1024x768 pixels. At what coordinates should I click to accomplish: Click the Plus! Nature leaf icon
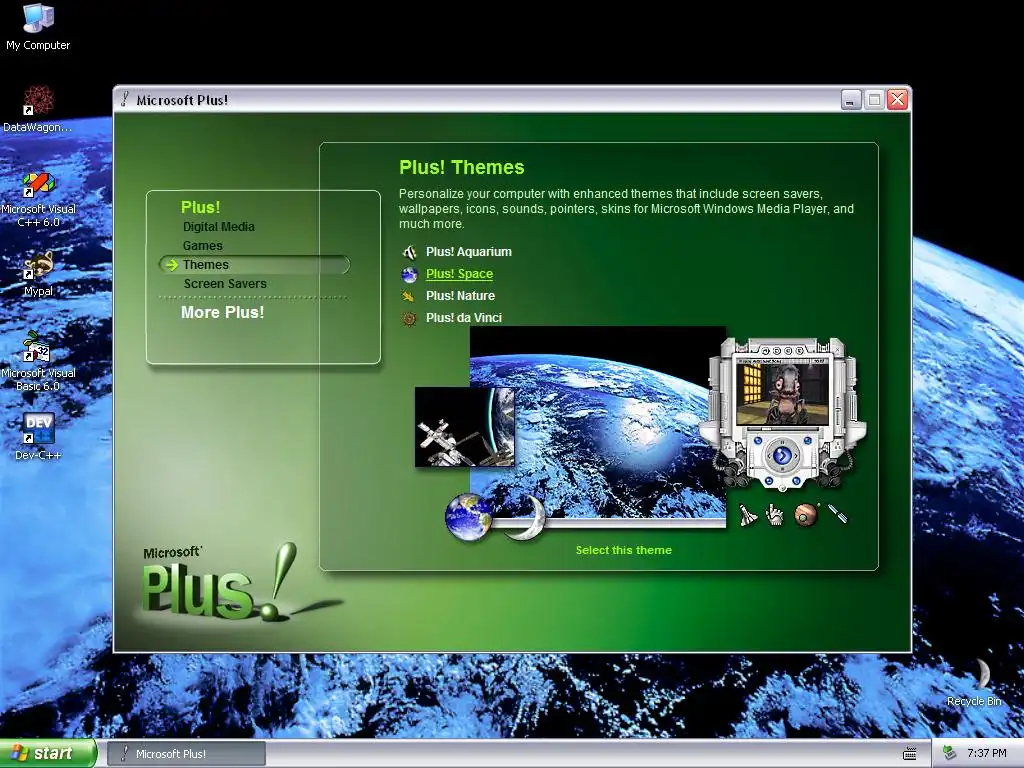[x=409, y=296]
